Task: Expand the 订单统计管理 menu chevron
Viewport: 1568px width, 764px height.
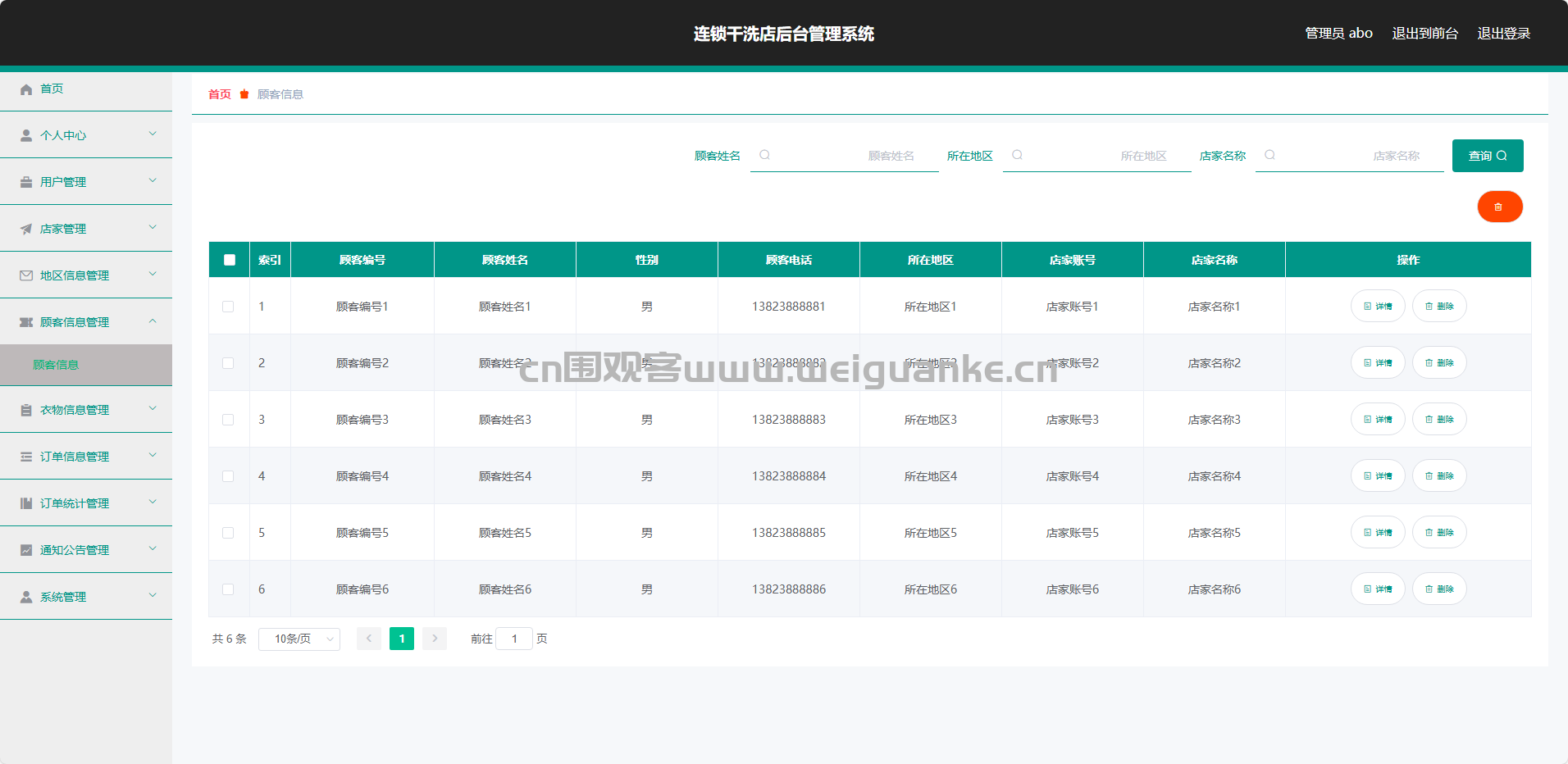Action: click(153, 503)
